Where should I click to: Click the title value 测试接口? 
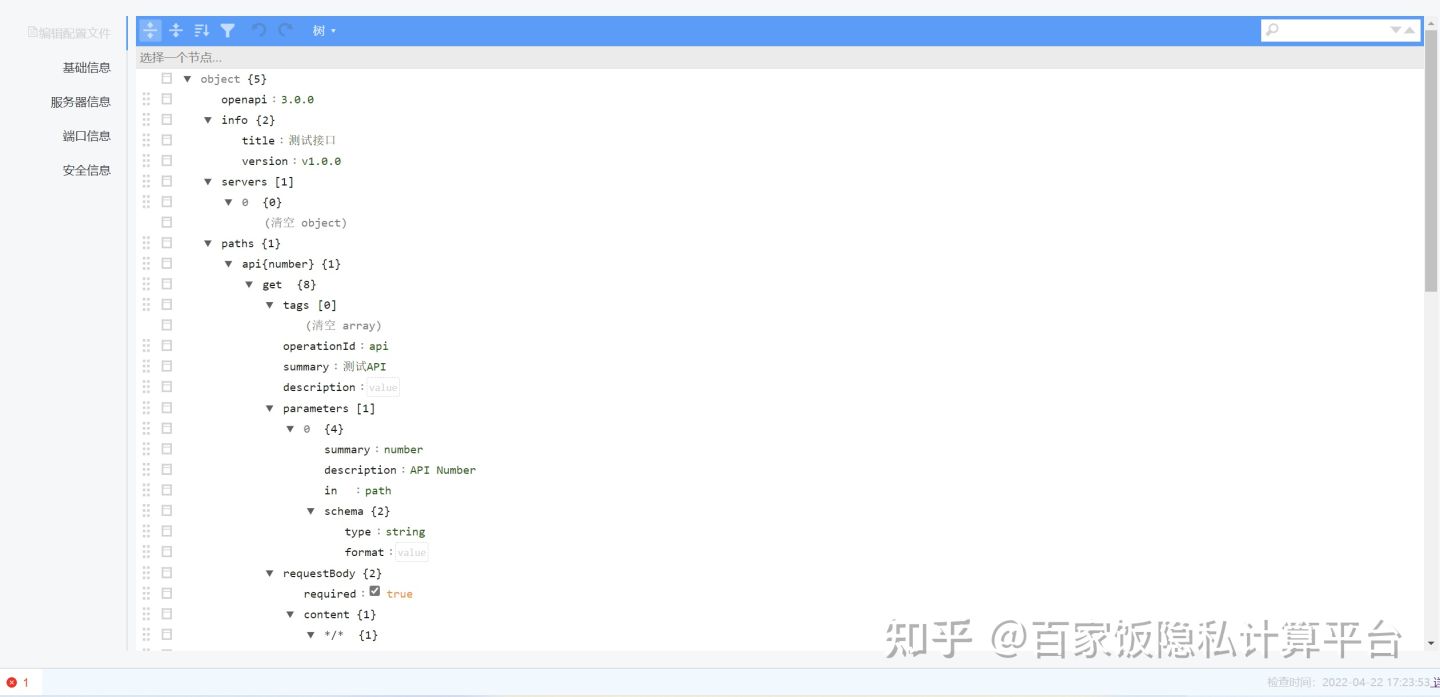(312, 140)
